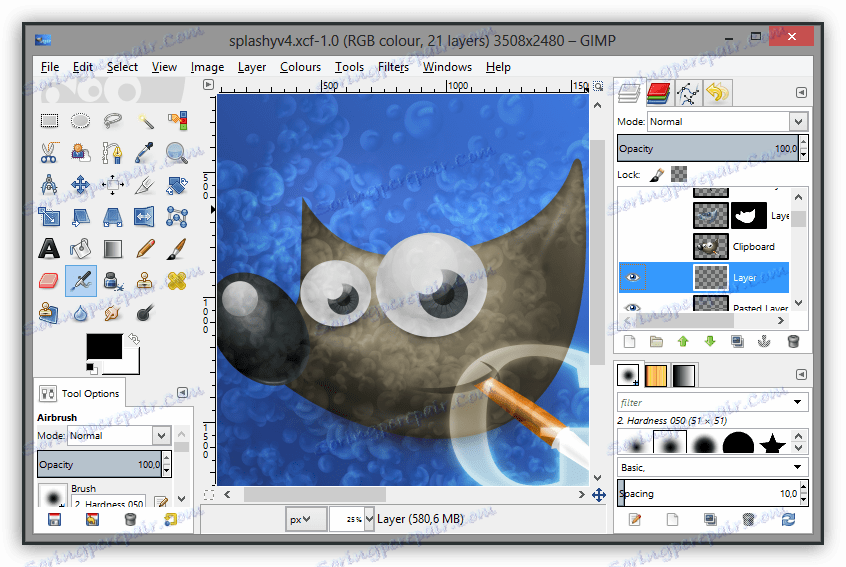Select the Rotate tool
Viewport: 846px width, 567px height.
point(177,185)
